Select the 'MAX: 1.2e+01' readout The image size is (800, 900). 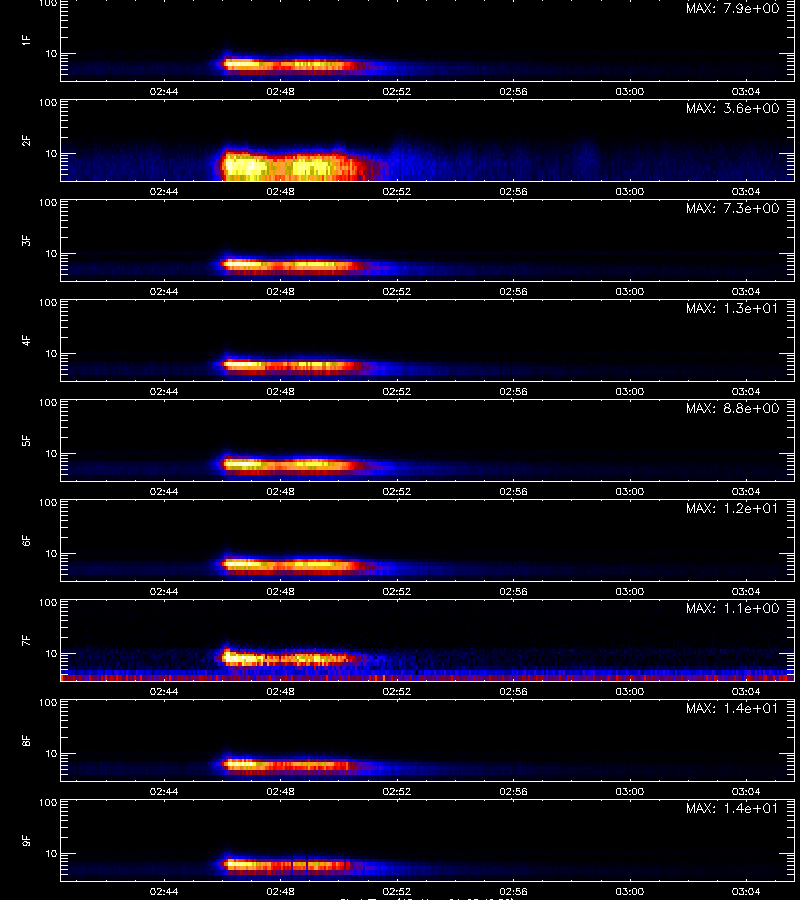pyautogui.click(x=732, y=508)
